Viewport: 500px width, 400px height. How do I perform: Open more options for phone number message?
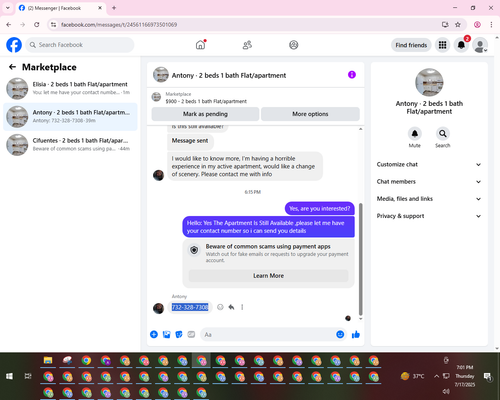tap(242, 307)
